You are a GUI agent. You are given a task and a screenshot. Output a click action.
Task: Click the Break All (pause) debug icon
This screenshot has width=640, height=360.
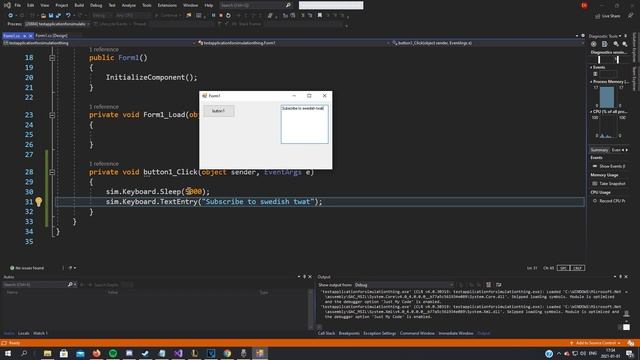point(213,16)
